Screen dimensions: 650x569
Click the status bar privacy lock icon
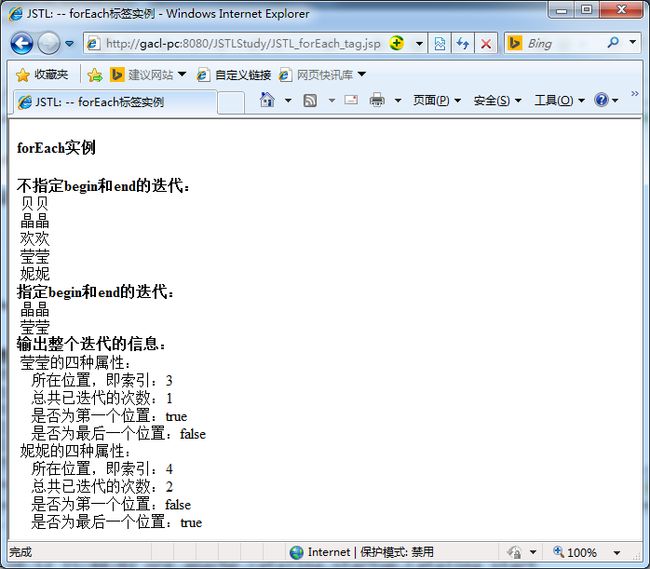pos(514,552)
